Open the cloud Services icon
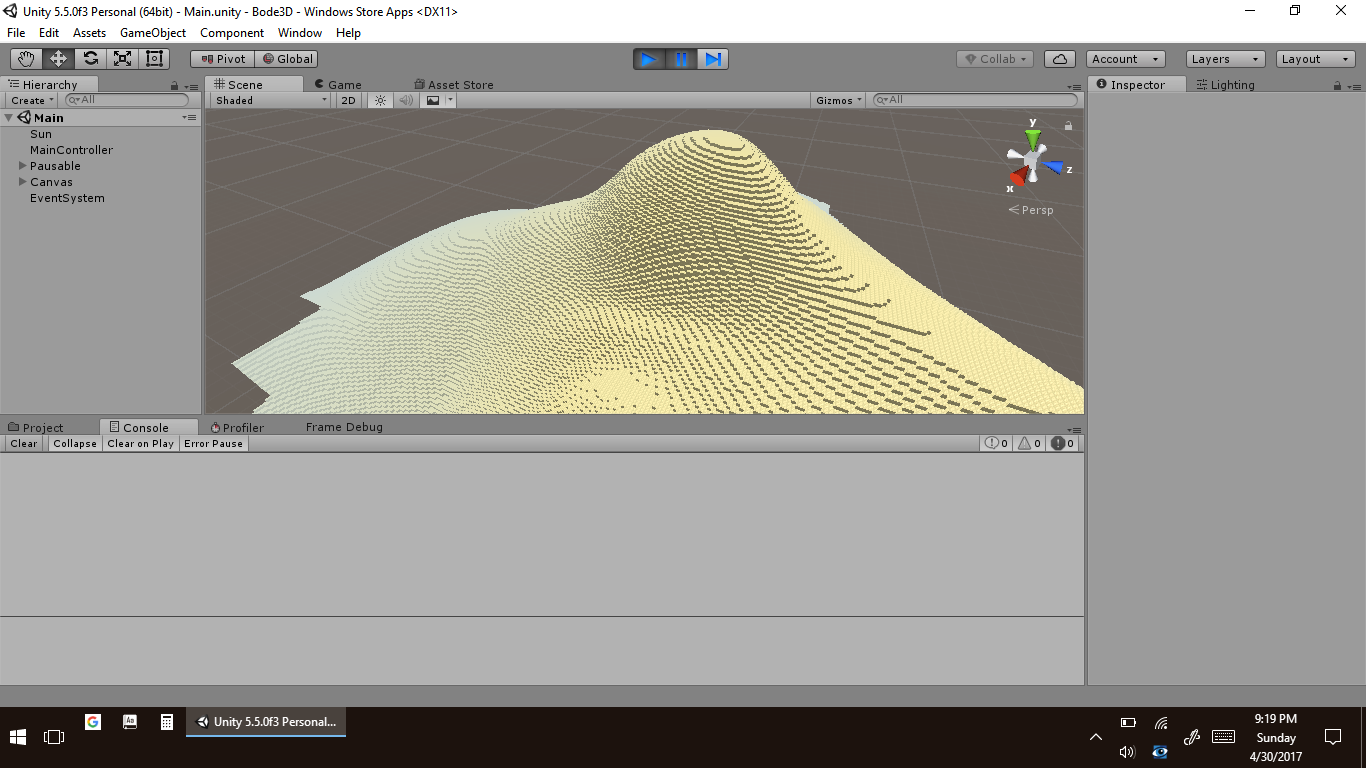This screenshot has width=1366, height=768. [1060, 59]
